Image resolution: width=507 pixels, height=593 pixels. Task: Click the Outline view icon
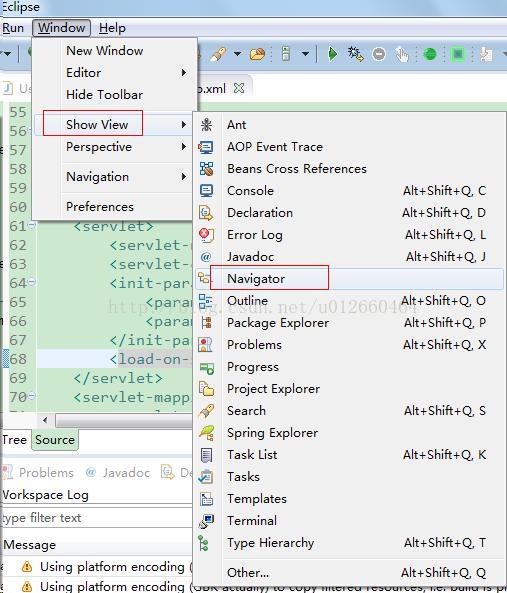[x=206, y=301]
